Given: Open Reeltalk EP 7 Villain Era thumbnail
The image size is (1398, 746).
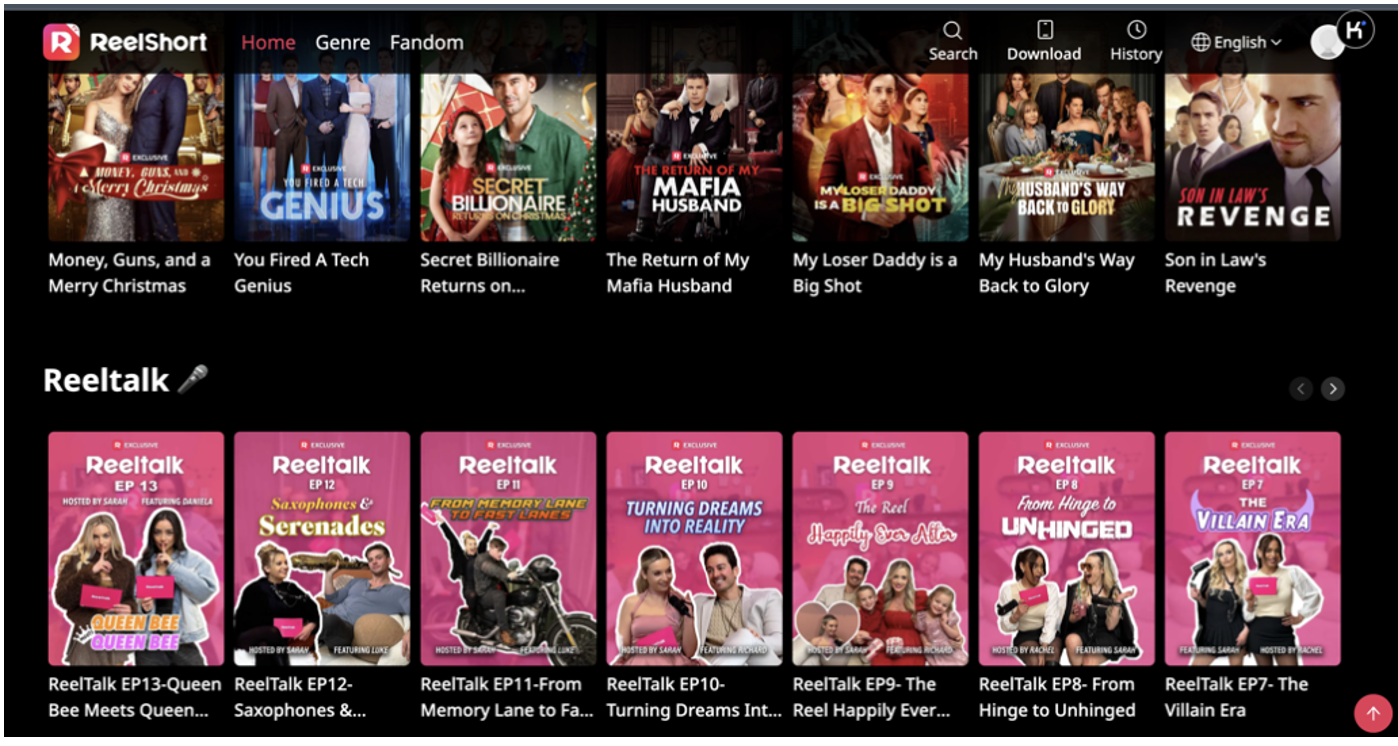Looking at the screenshot, I should (1252, 548).
